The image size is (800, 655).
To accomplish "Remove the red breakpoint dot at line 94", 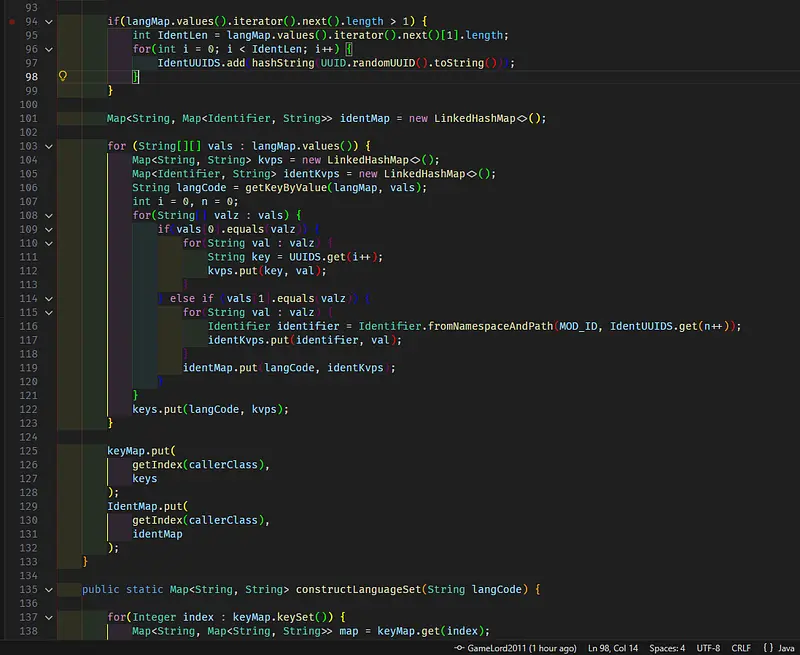I will [x=10, y=21].
